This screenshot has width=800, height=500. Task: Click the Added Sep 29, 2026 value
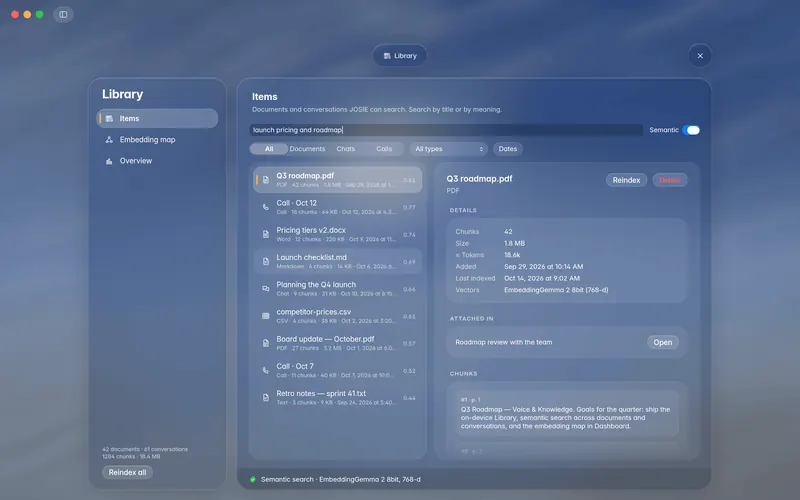pos(543,266)
